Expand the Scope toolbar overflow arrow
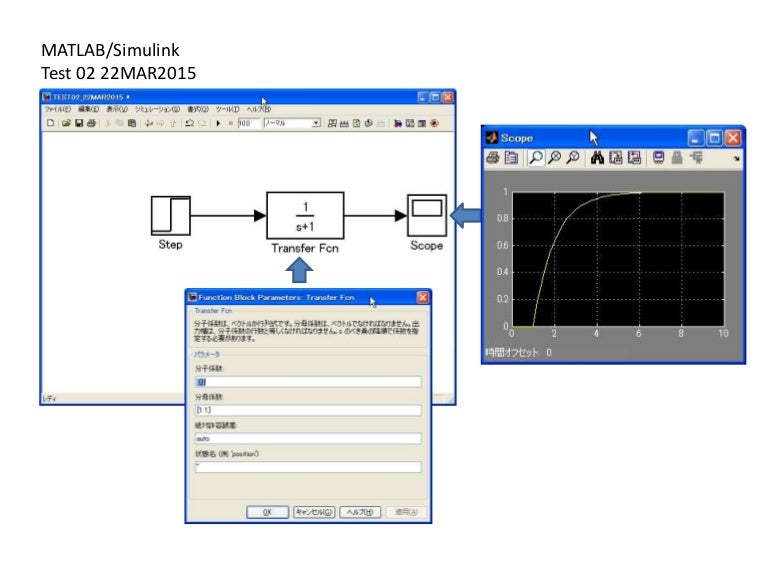This screenshot has width=768, height=576. click(x=737, y=159)
